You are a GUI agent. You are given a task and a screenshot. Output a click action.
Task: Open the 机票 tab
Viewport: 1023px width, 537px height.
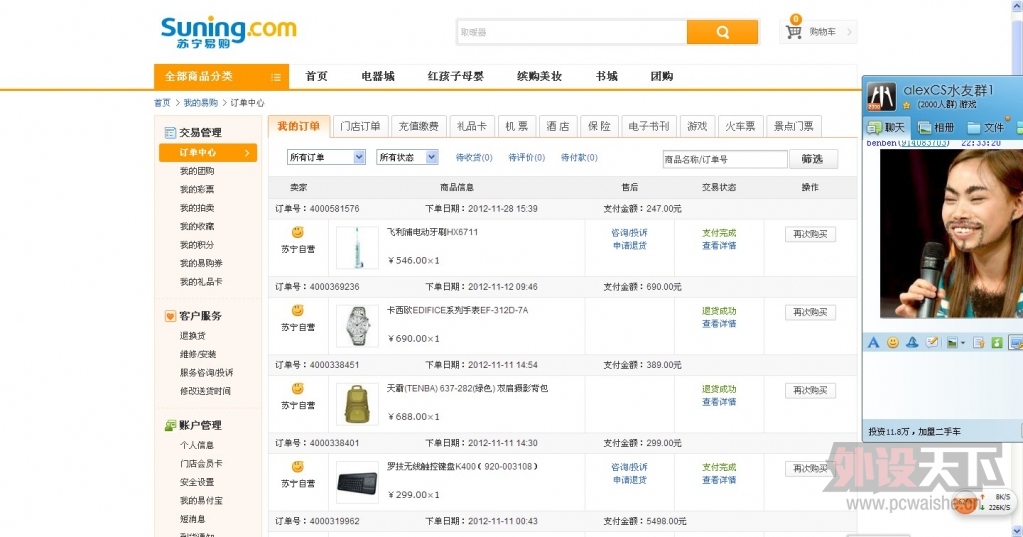(517, 126)
